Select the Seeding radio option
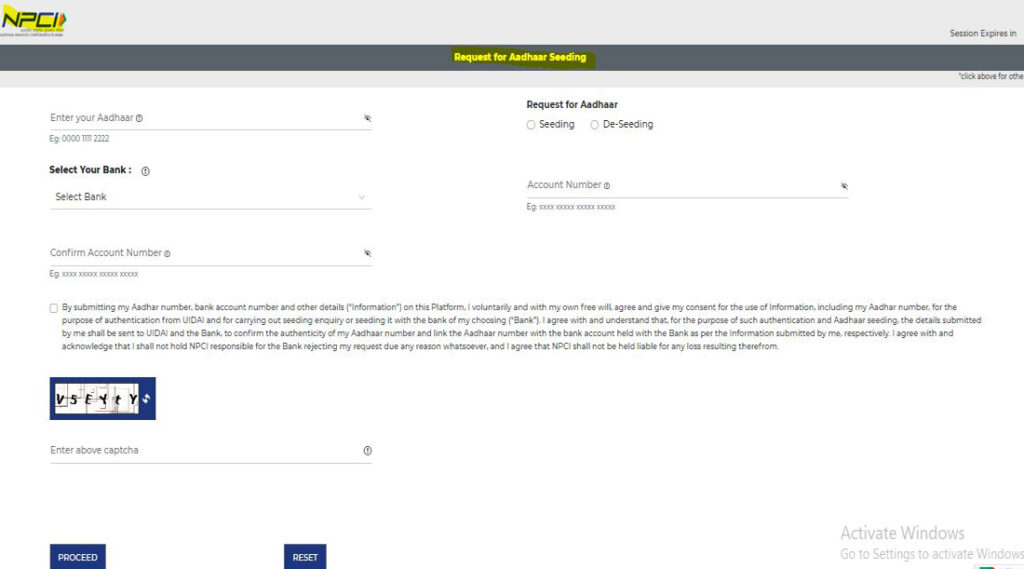The image size is (1024, 569). click(531, 125)
